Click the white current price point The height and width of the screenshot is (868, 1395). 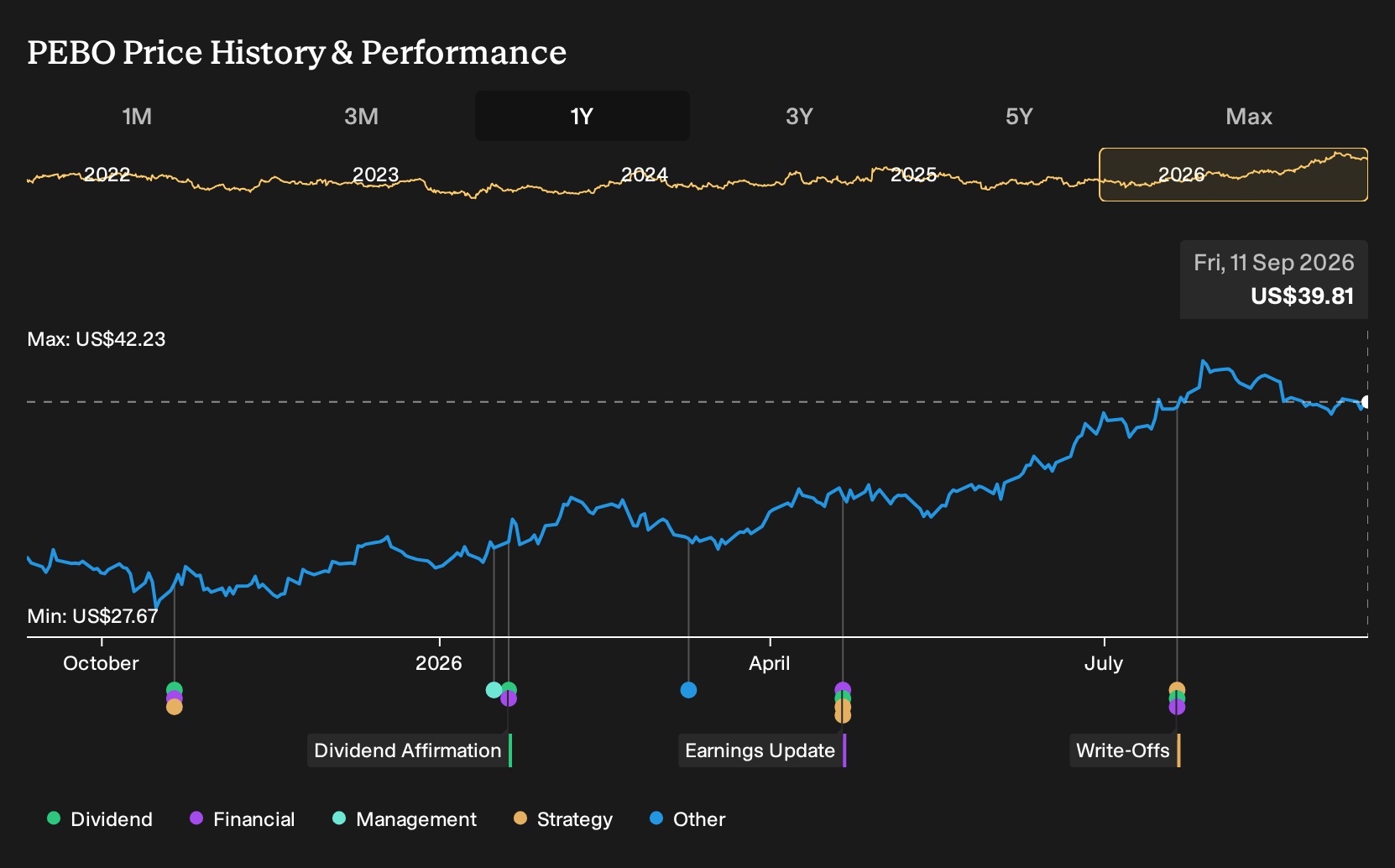coord(1366,402)
